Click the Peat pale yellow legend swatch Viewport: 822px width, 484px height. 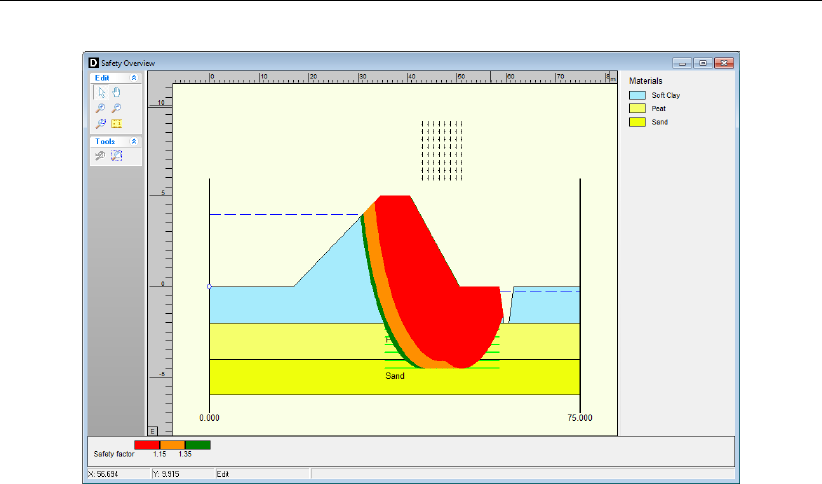(x=637, y=109)
